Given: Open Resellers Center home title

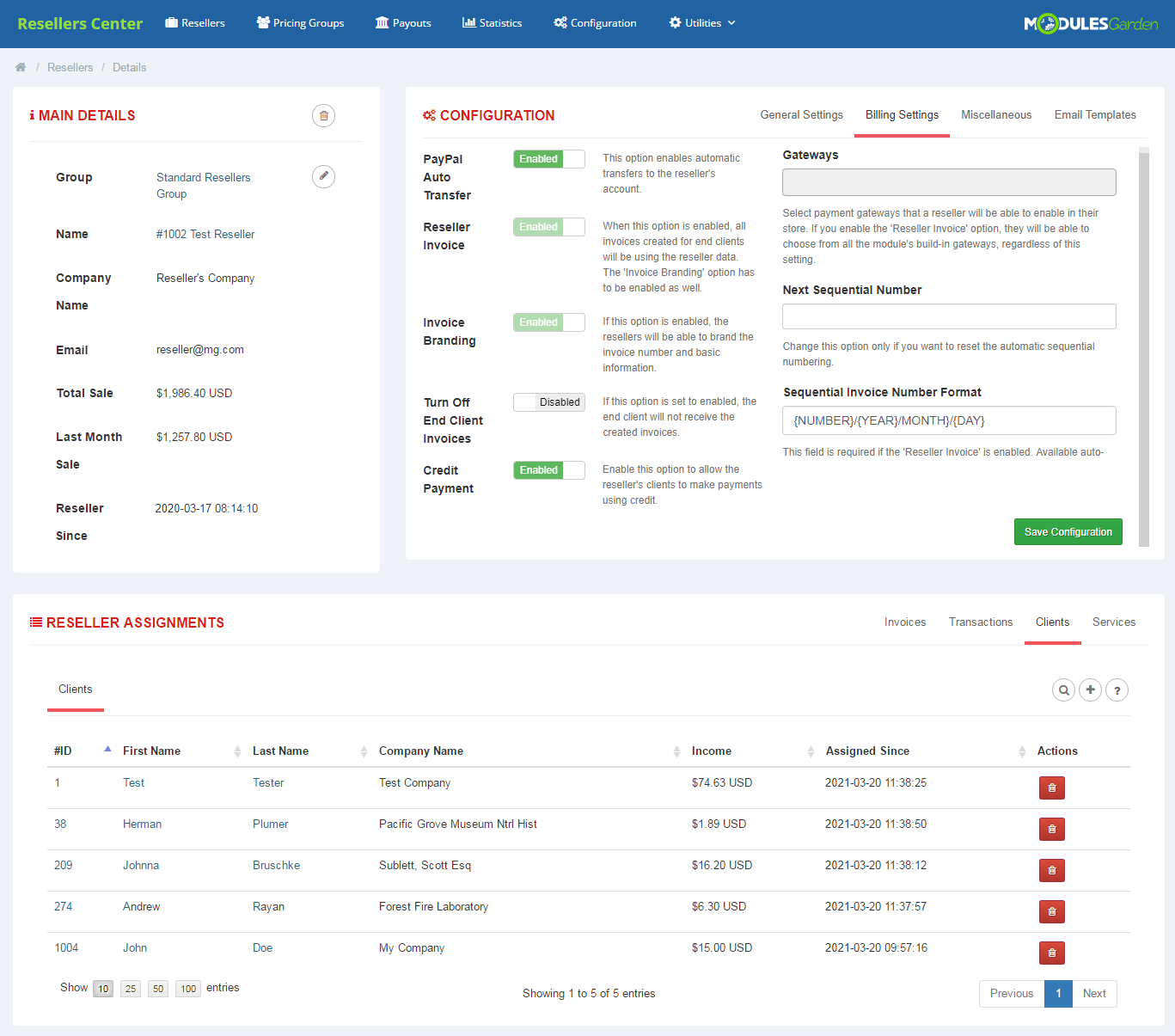Looking at the screenshot, I should (80, 24).
